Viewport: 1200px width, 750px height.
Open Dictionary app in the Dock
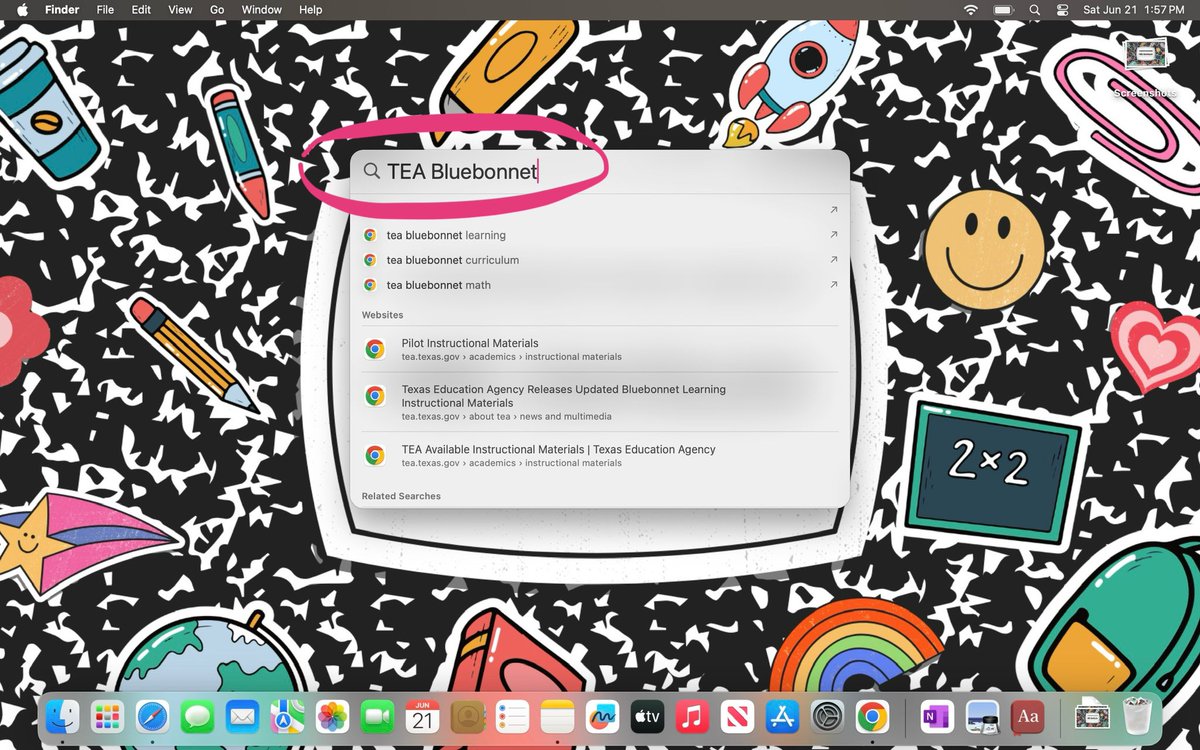click(x=1027, y=716)
